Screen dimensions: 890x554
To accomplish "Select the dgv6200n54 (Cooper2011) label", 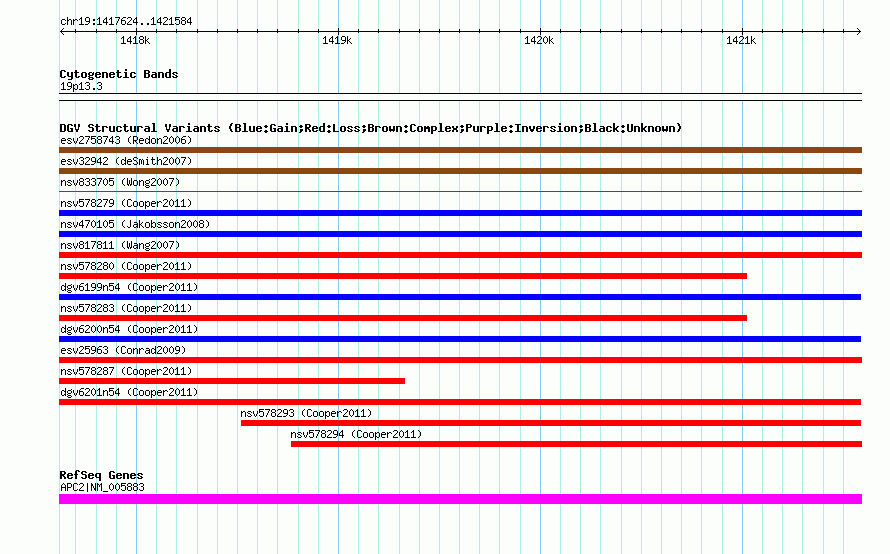I will [129, 329].
